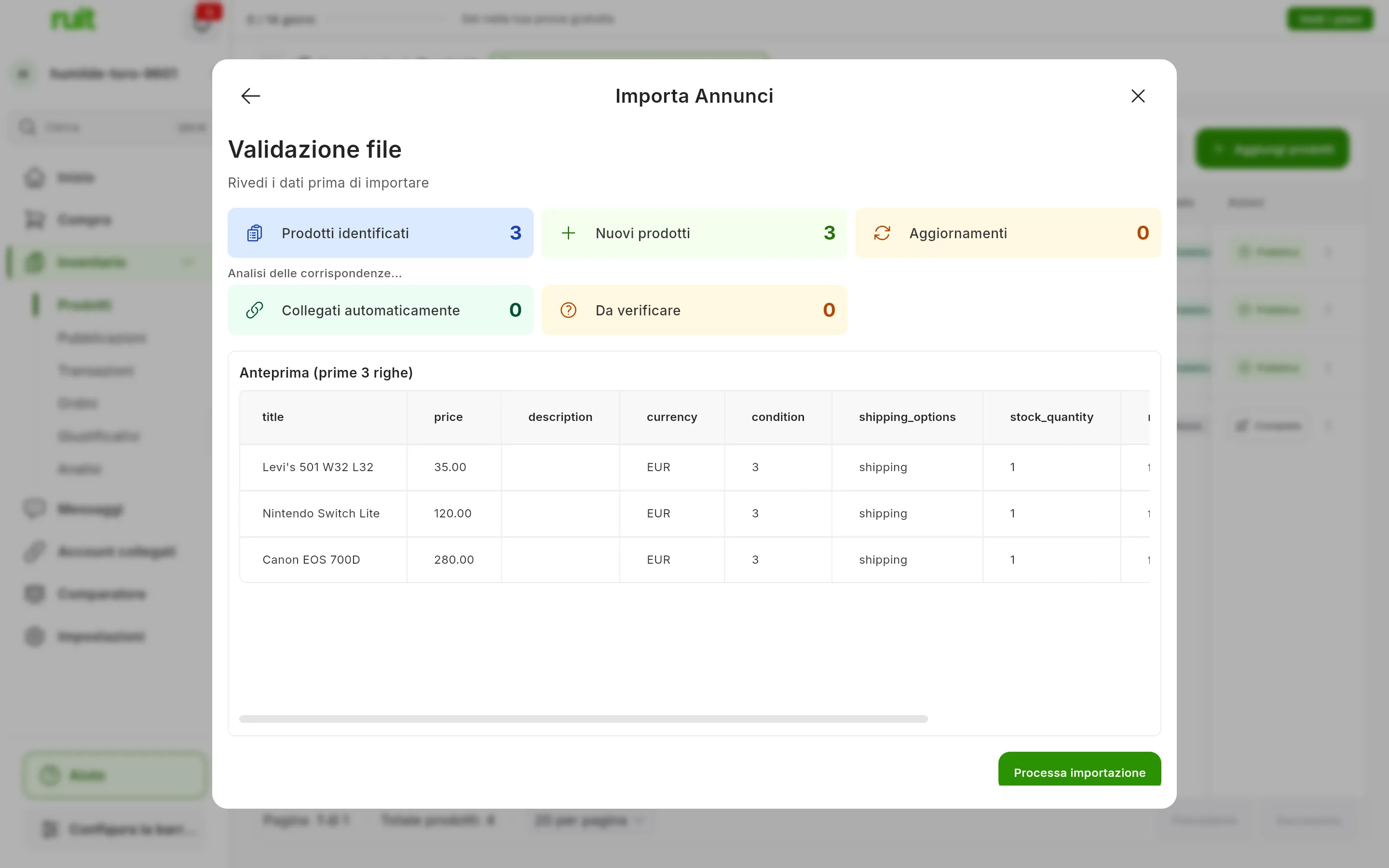Image resolution: width=1389 pixels, height=868 pixels.
Task: Click the Prodotti identificati clipboard icon
Action: click(254, 233)
